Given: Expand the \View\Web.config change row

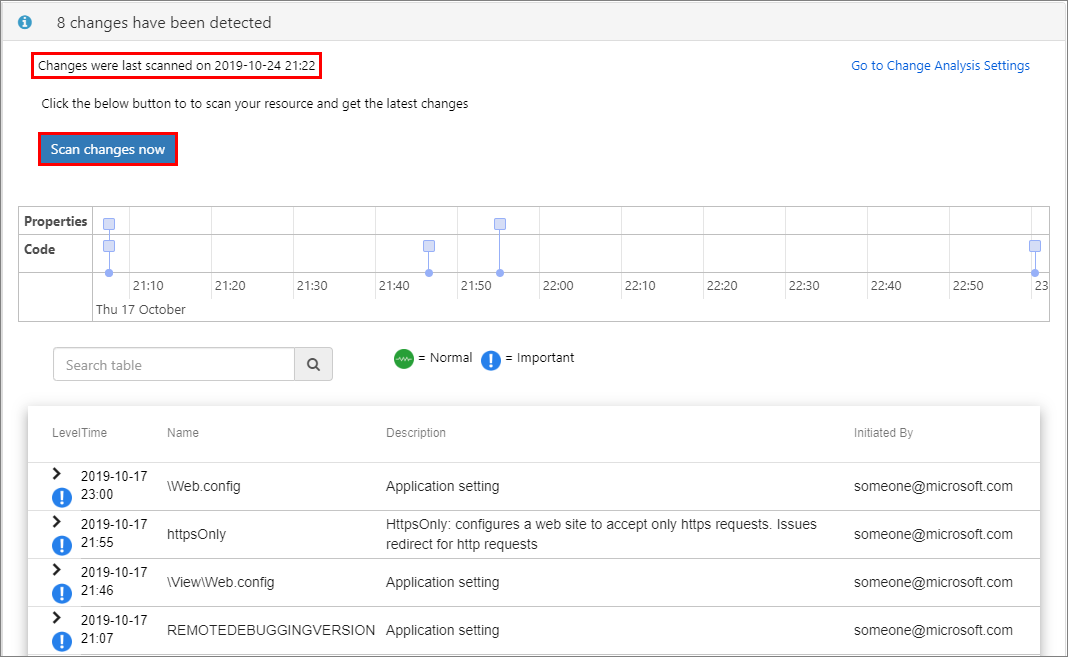Looking at the screenshot, I should point(57,570).
